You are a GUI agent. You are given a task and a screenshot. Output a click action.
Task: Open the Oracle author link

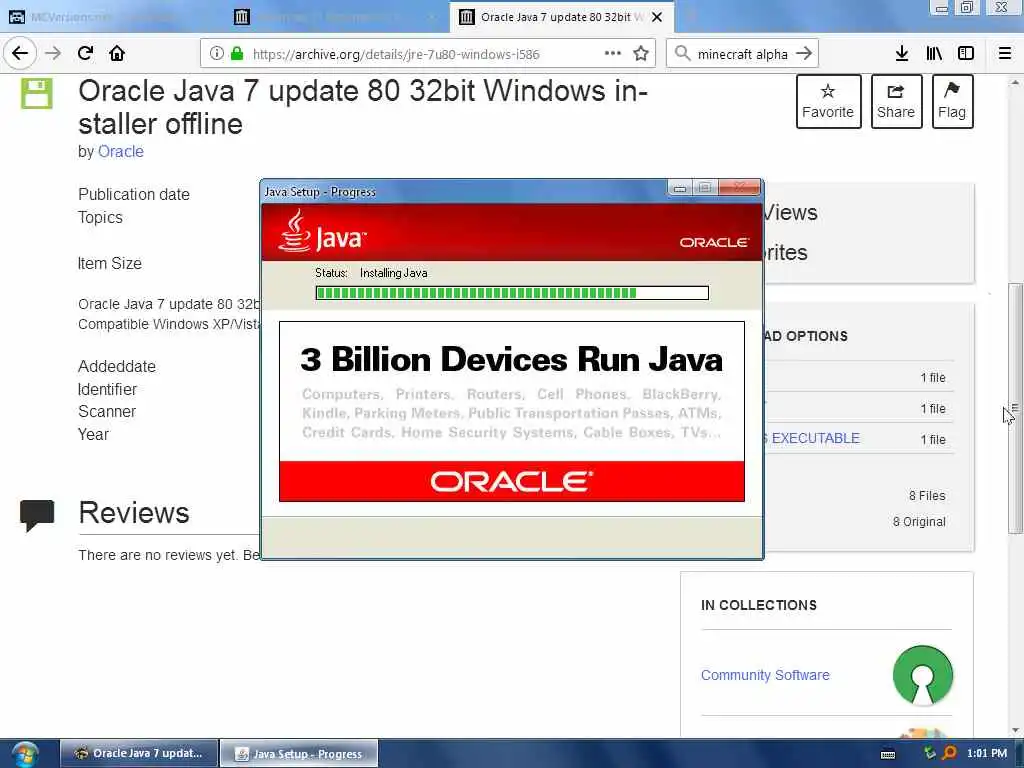120,152
